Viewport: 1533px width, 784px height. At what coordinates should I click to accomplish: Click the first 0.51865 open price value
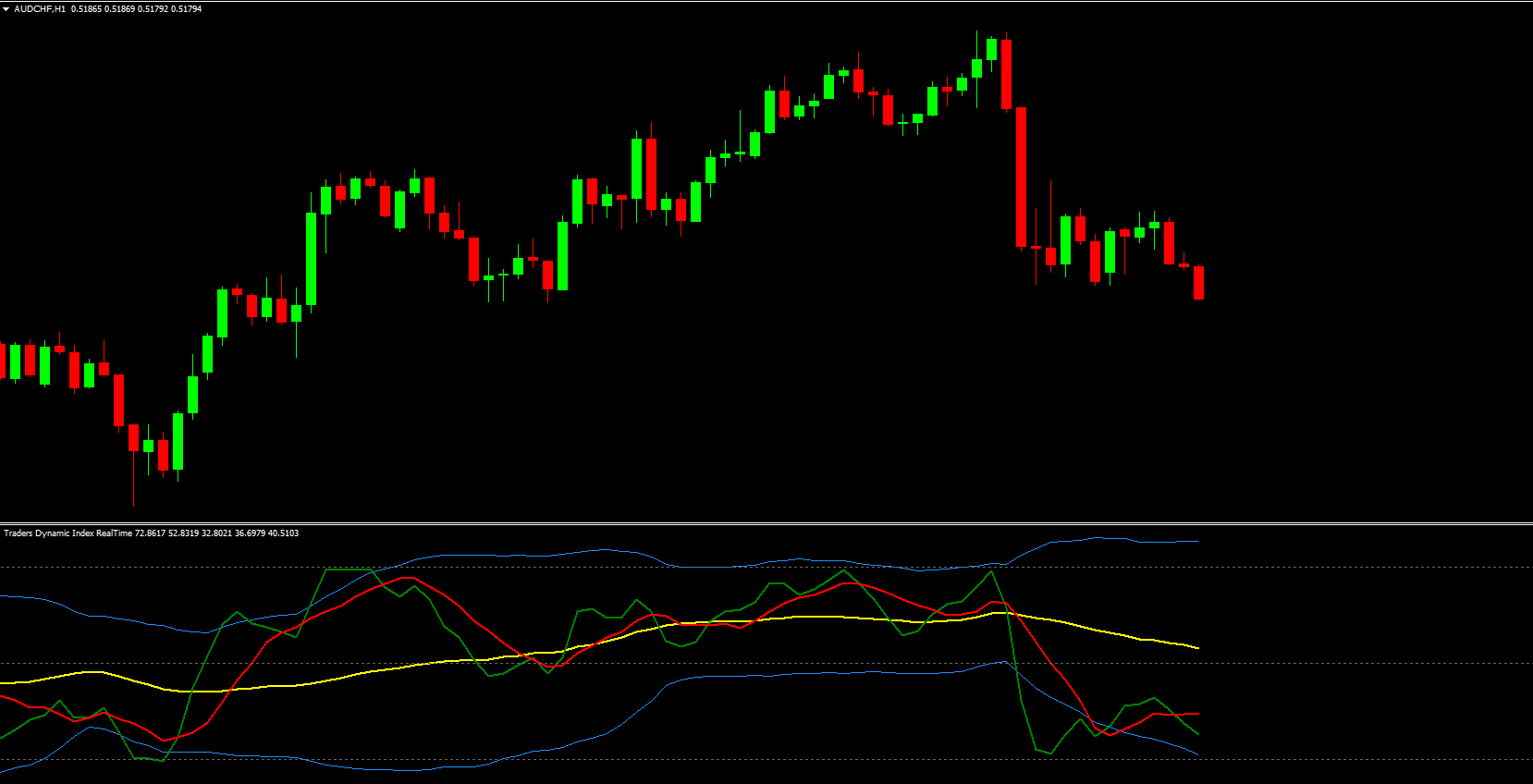(86, 9)
